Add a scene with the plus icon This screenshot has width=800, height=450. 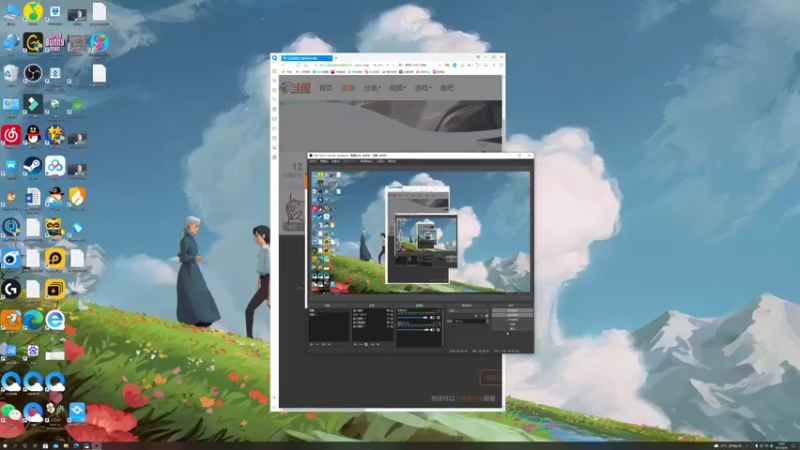coord(312,344)
